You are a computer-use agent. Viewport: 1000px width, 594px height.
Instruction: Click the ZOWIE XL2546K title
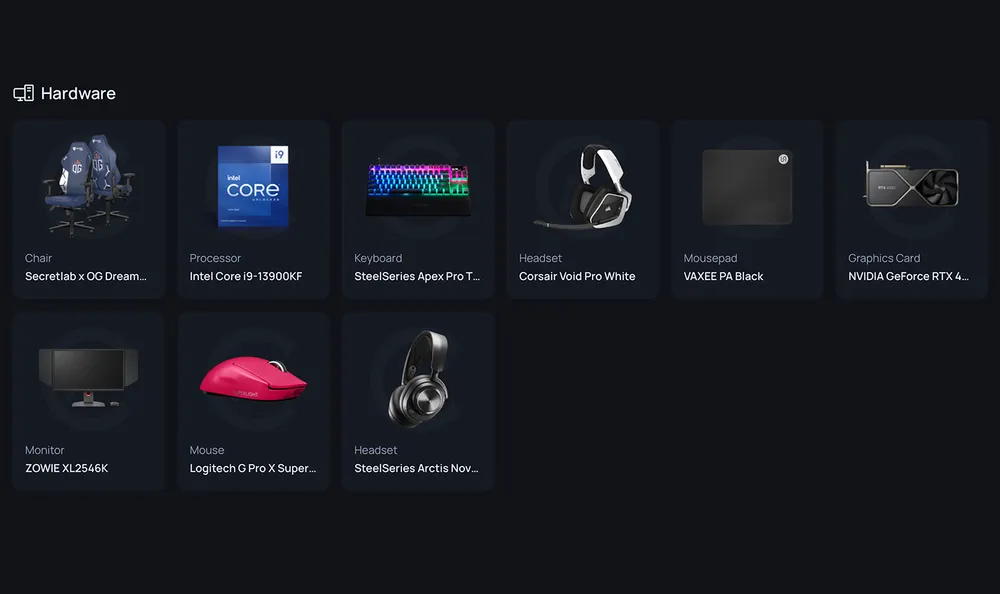point(66,468)
